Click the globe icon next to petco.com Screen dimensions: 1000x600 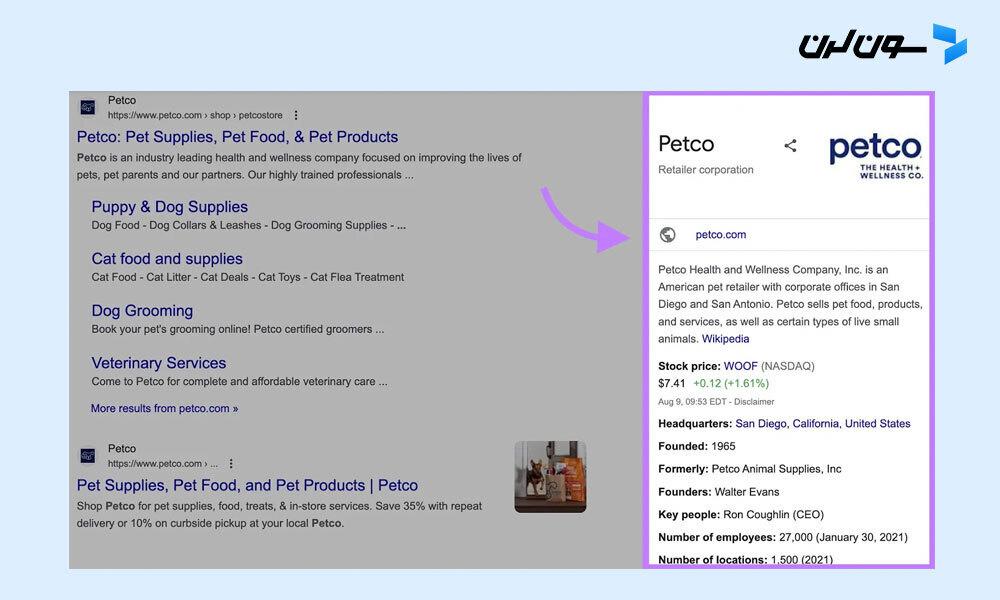[668, 235]
